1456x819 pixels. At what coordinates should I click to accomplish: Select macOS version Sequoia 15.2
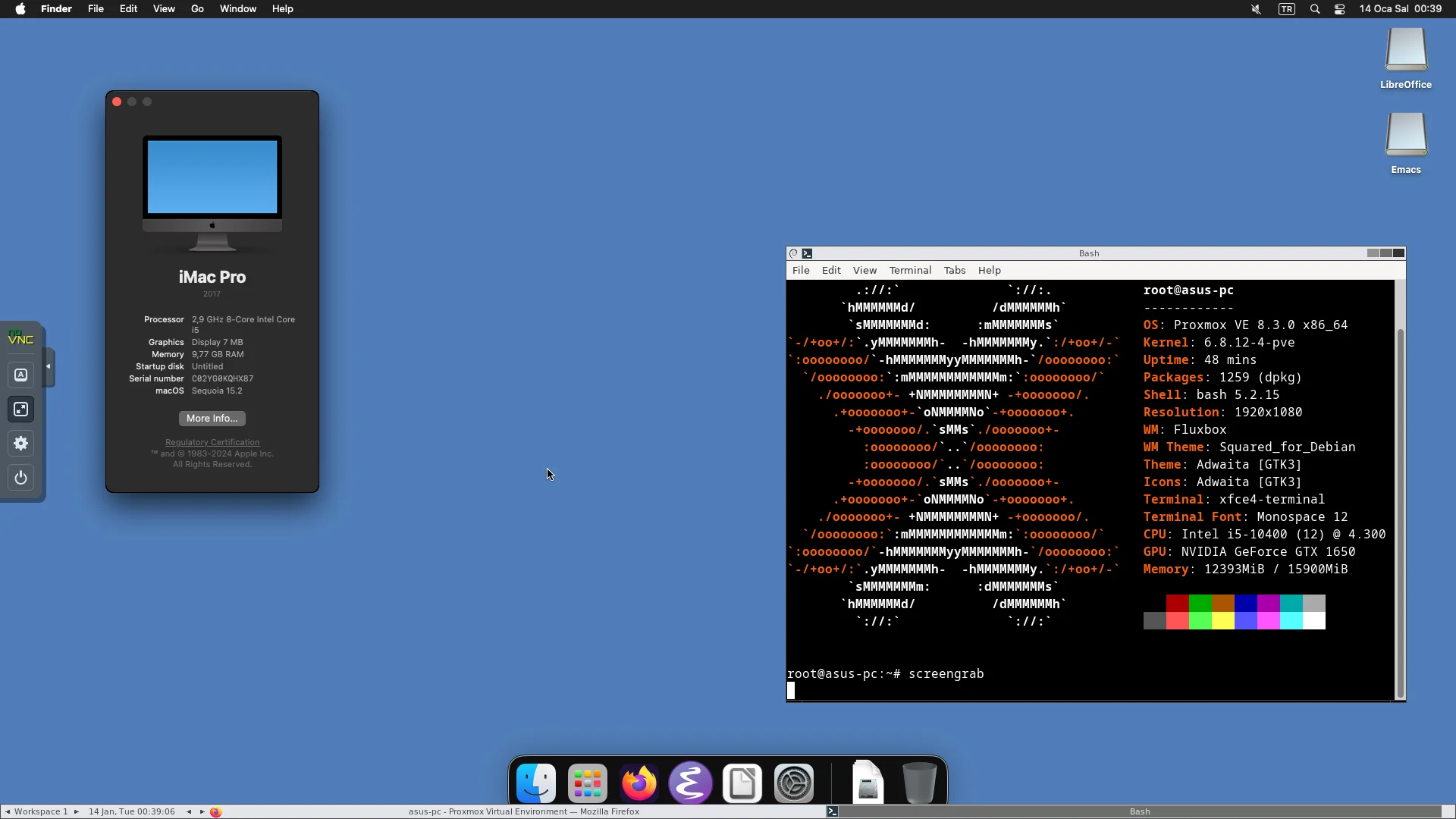point(217,391)
